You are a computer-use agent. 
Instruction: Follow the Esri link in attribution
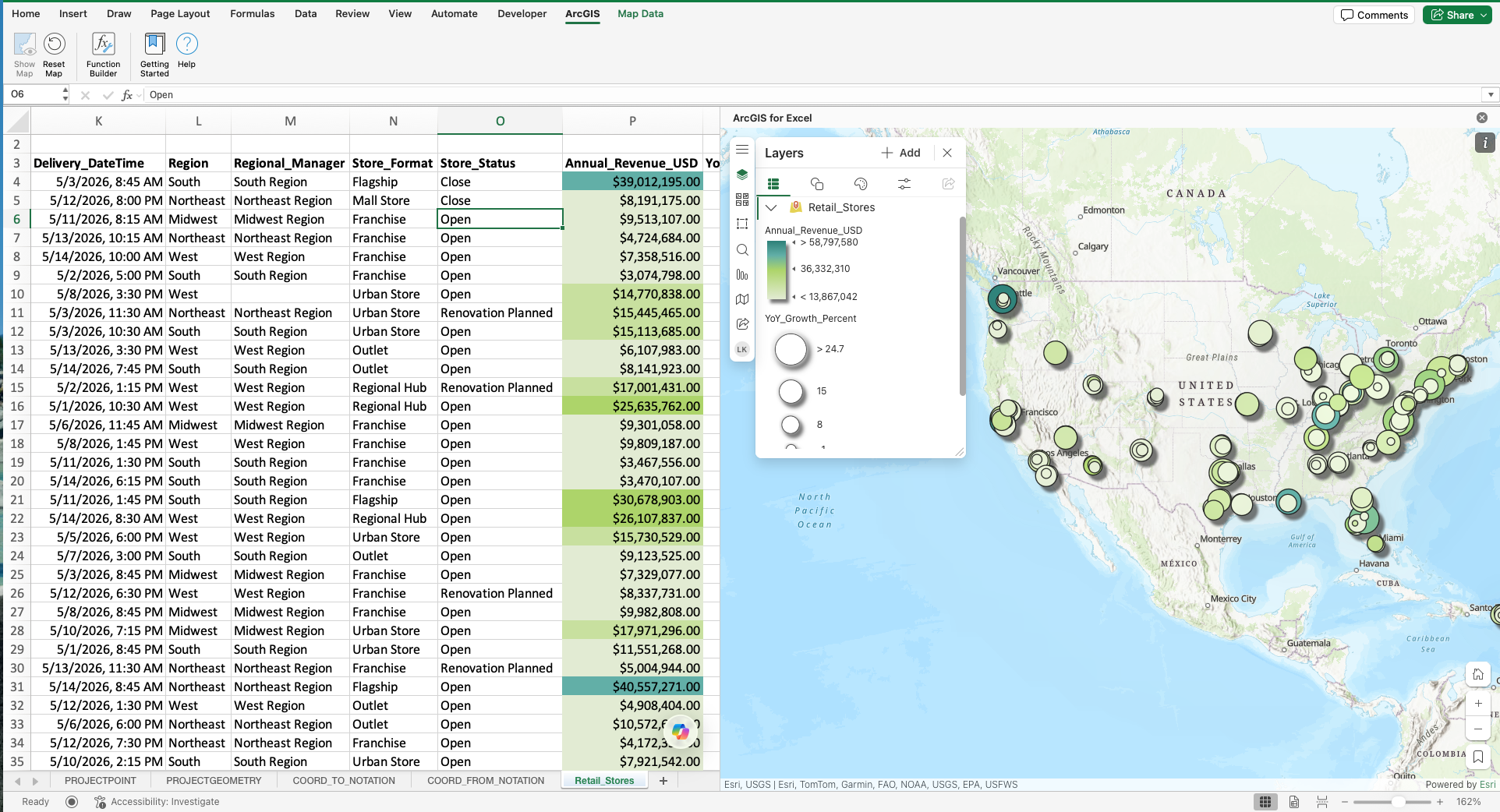point(1488,785)
